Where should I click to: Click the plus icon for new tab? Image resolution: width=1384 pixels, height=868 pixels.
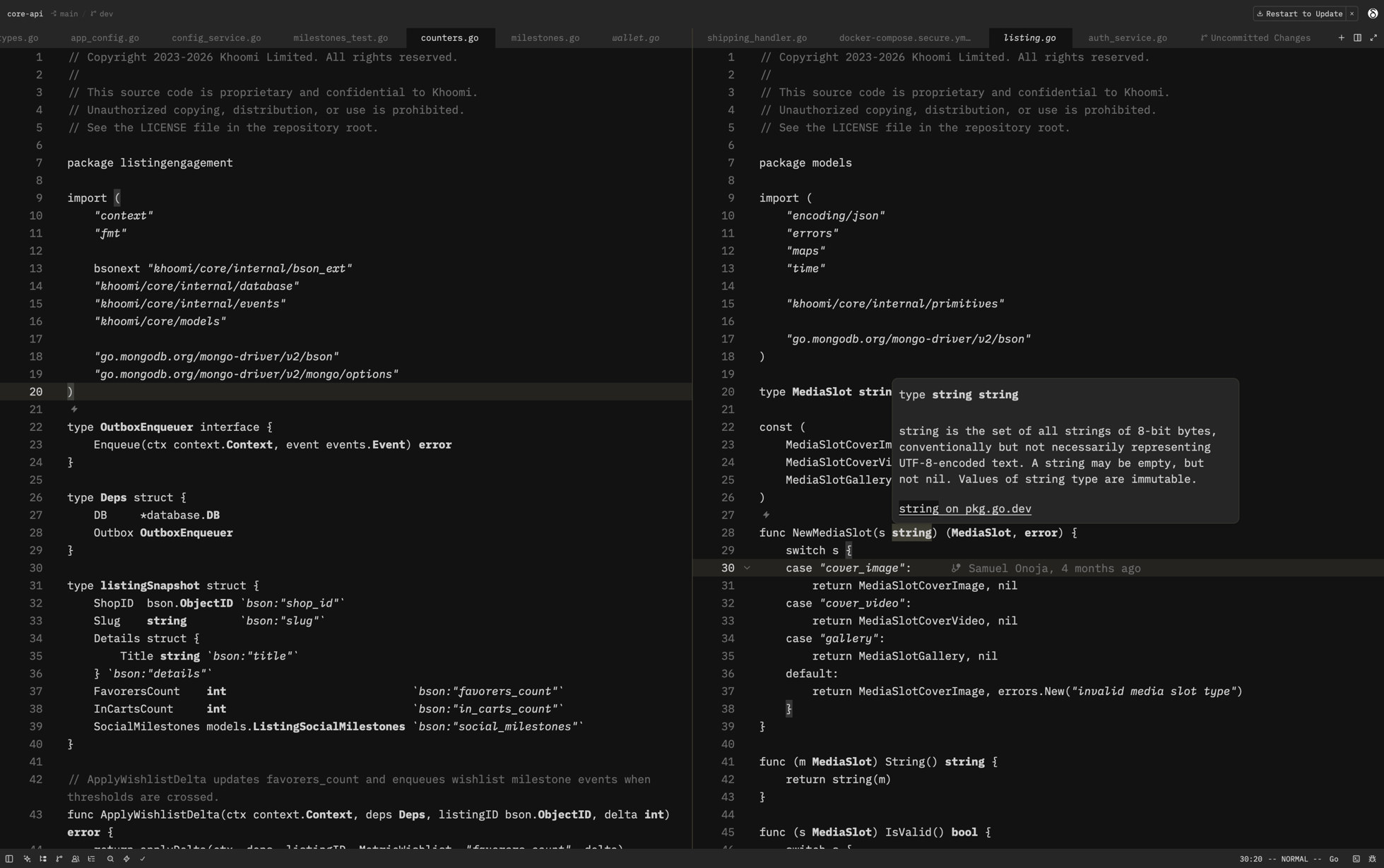tap(1341, 37)
